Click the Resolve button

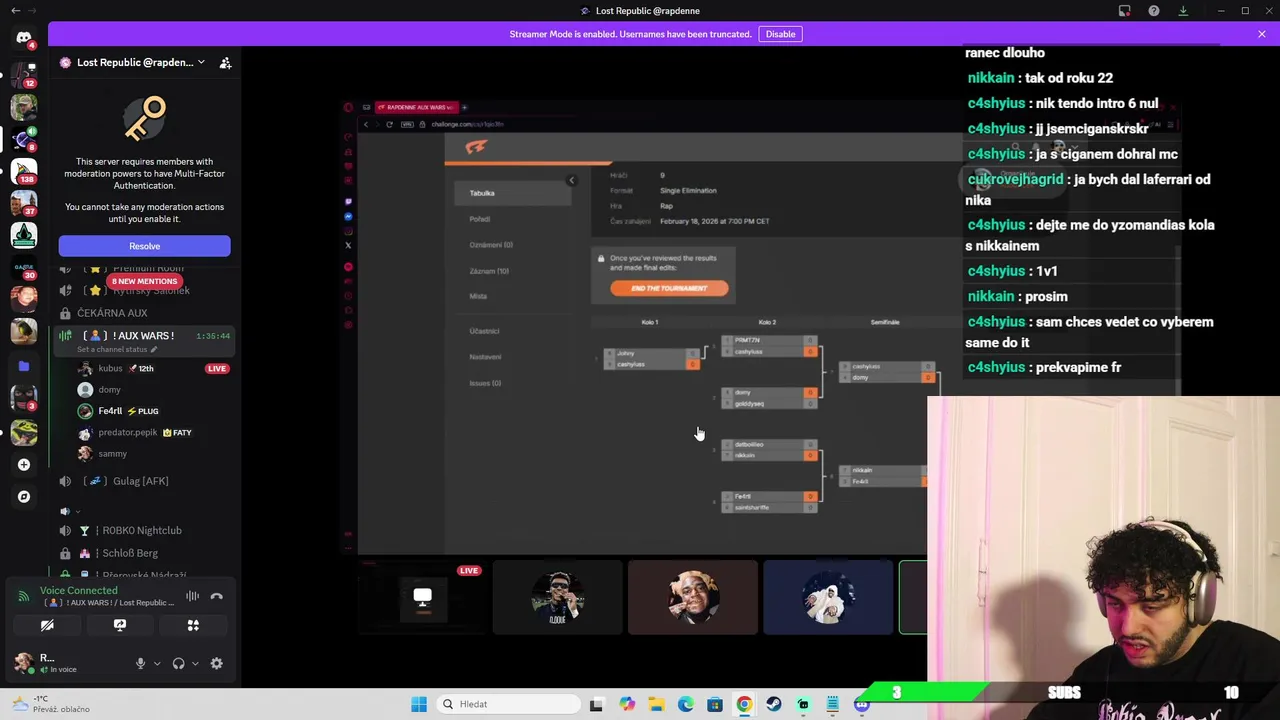pyautogui.click(x=144, y=246)
